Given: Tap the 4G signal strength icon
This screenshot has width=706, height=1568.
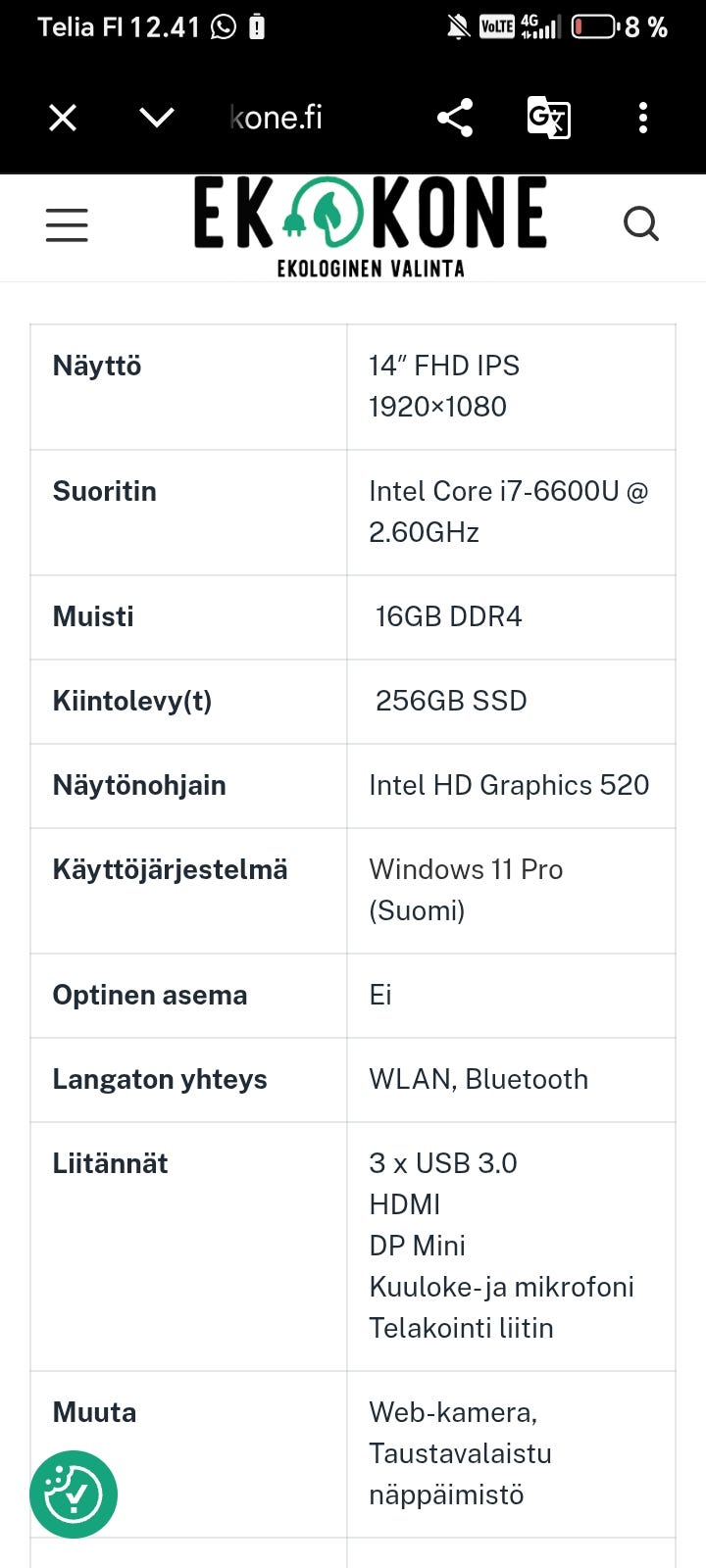Looking at the screenshot, I should coord(540,27).
